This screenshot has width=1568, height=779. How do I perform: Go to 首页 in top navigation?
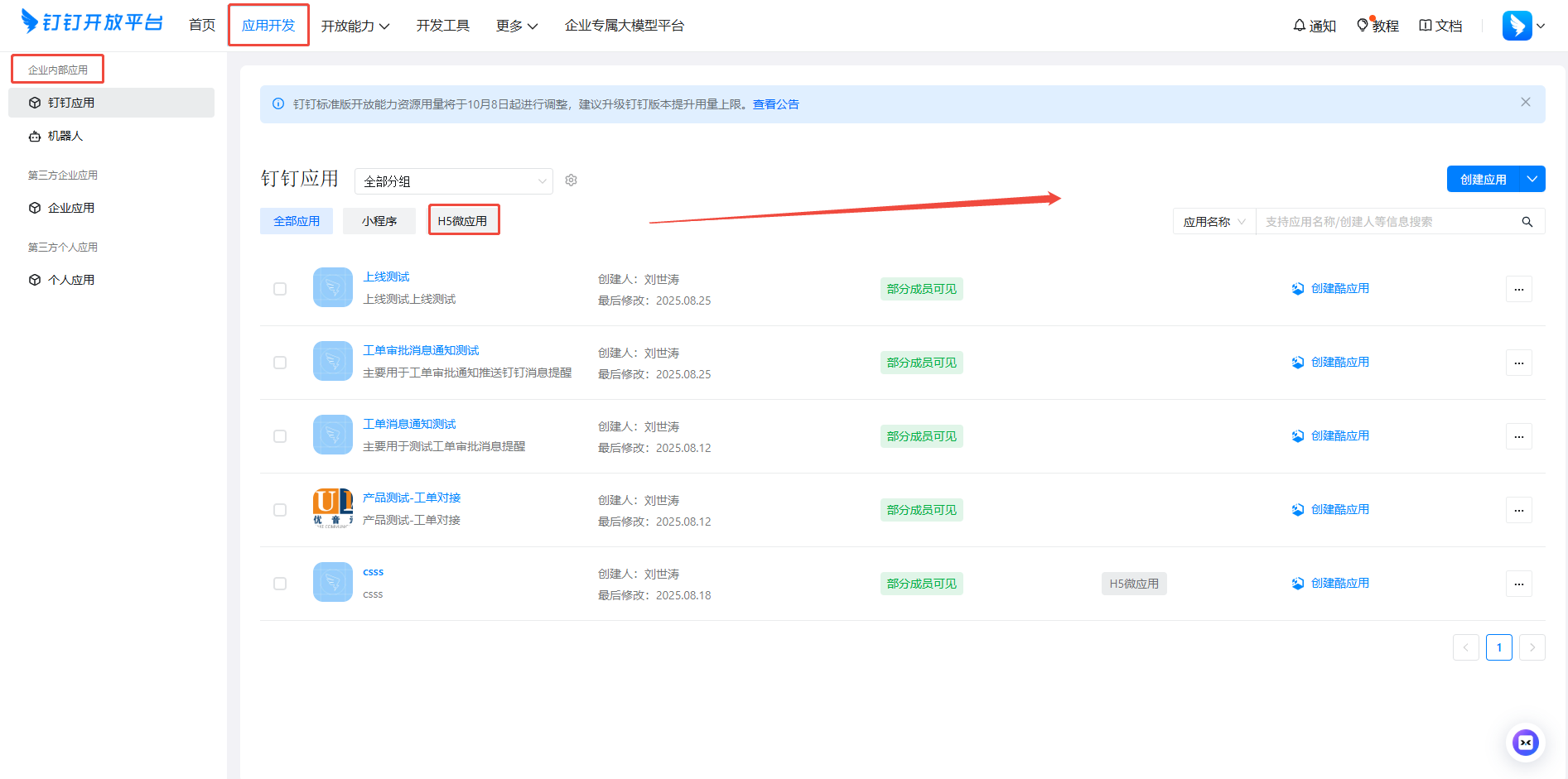202,26
